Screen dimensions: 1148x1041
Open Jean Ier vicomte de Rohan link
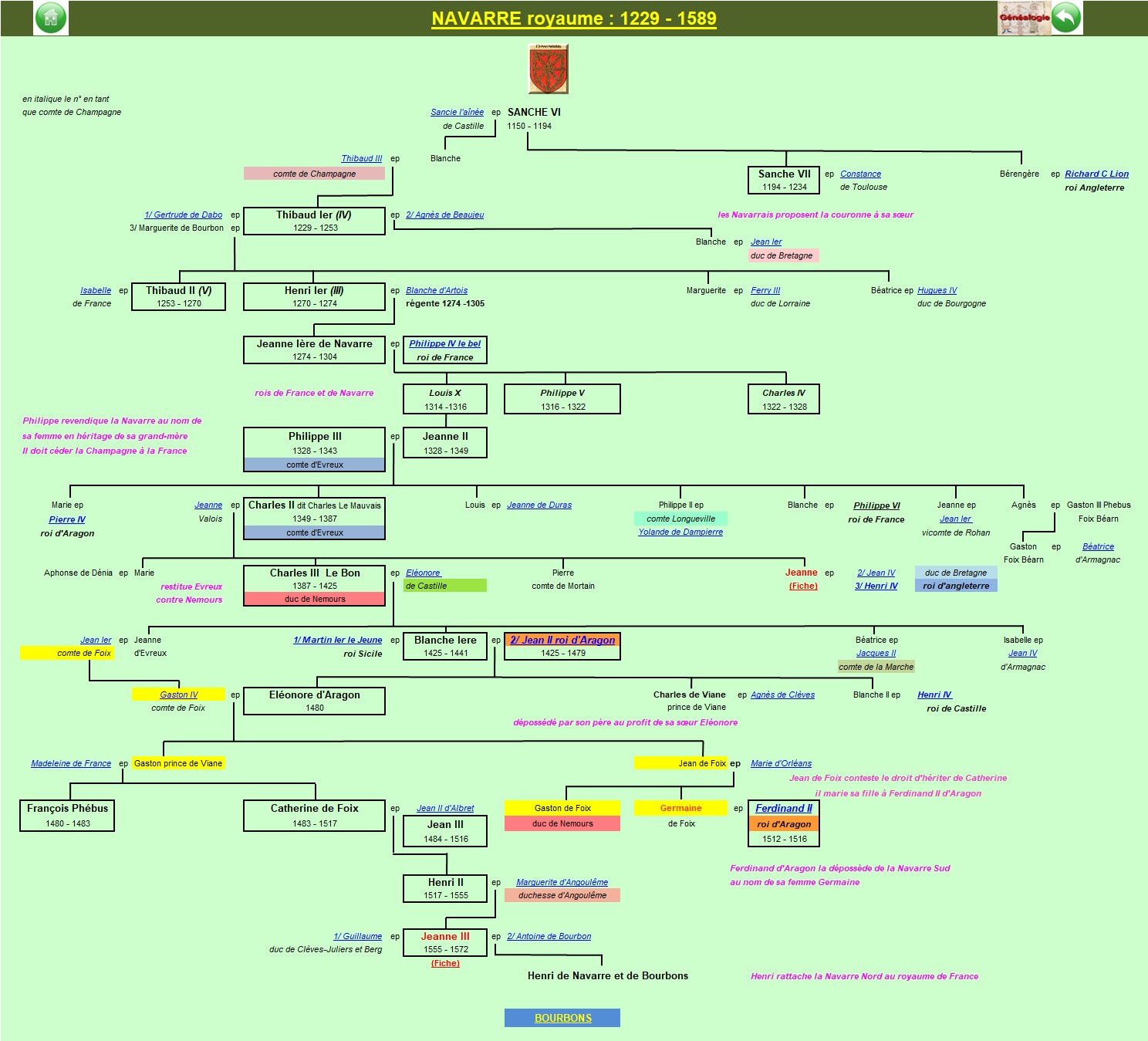coord(956,519)
